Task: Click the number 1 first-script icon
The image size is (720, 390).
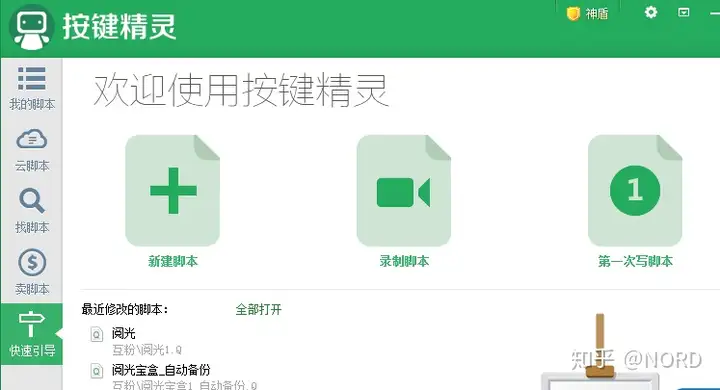Action: [635, 191]
